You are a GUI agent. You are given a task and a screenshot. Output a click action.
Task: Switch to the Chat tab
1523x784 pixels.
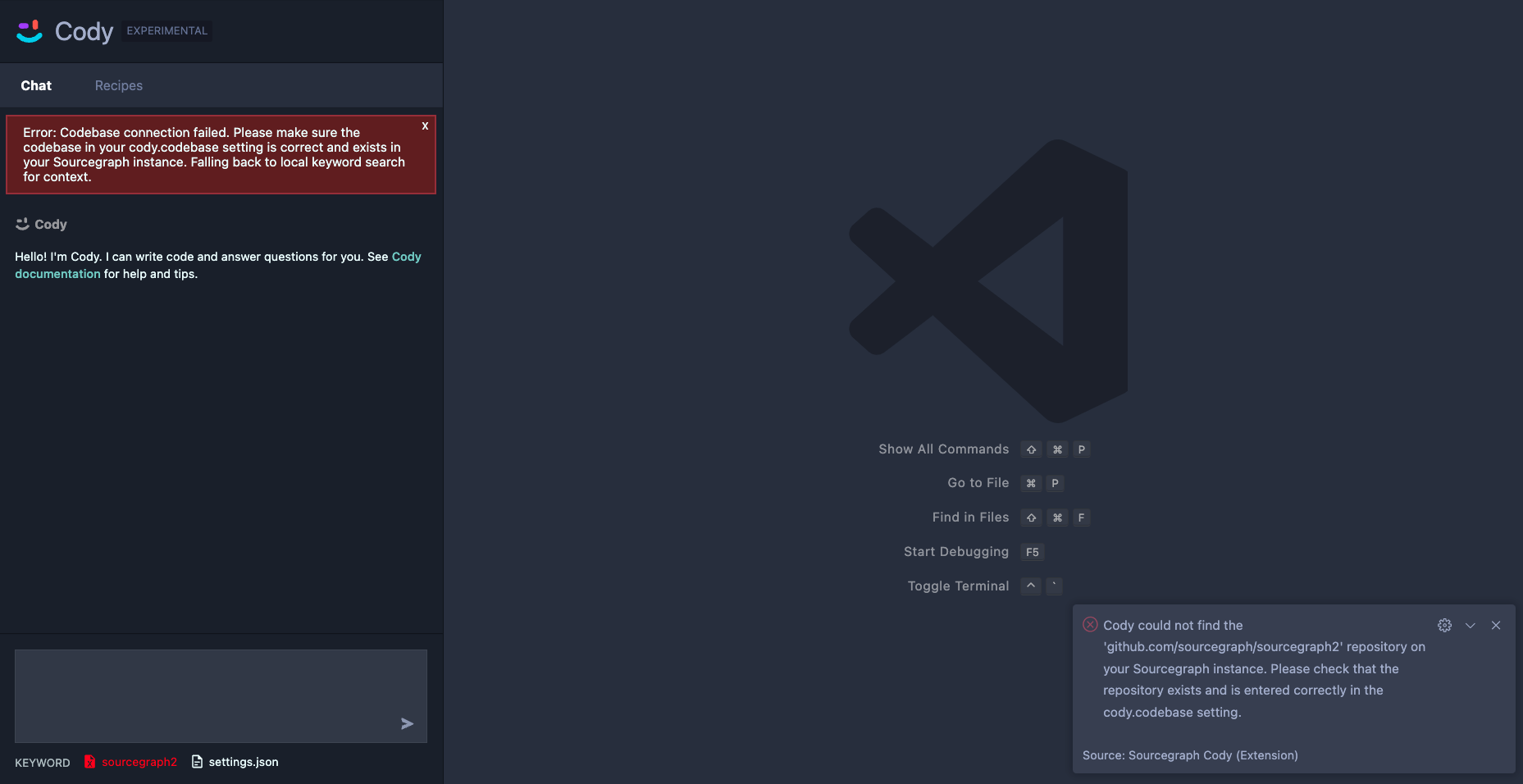(36, 85)
